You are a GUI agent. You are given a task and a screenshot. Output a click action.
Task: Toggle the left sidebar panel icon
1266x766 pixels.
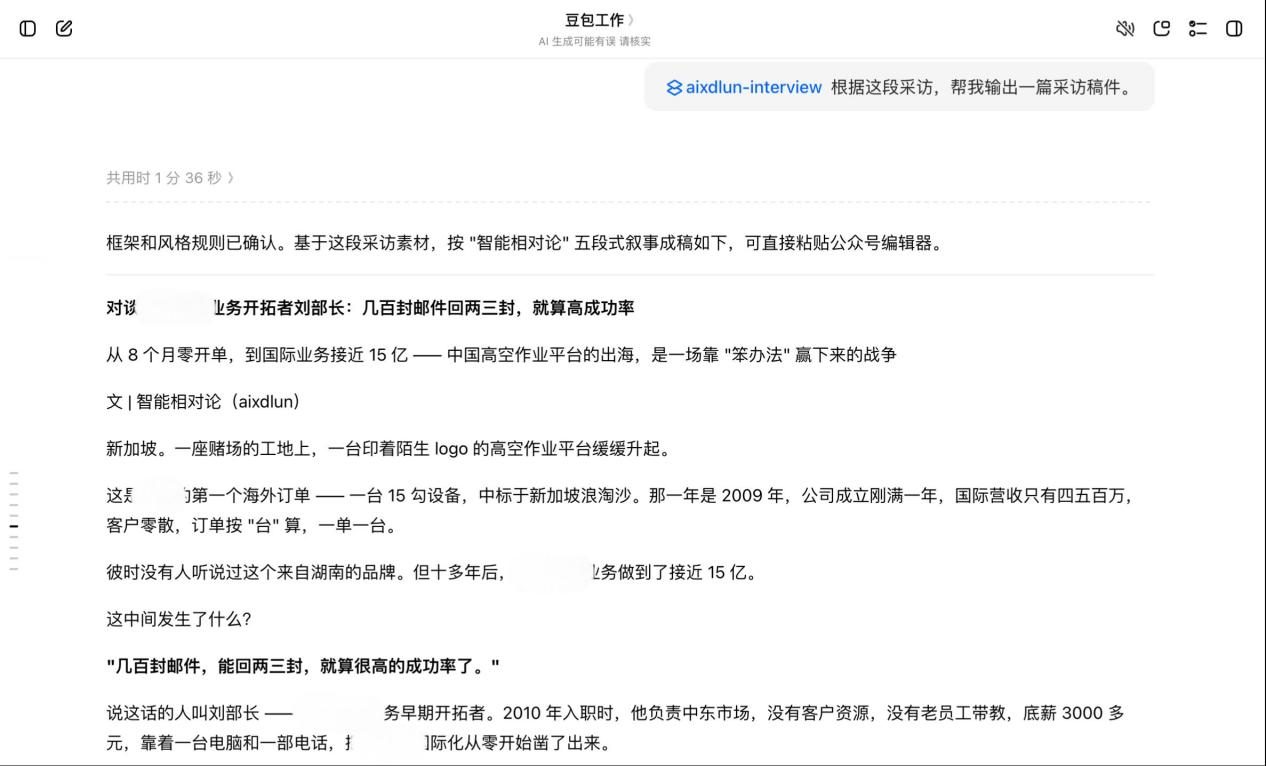[x=28, y=28]
